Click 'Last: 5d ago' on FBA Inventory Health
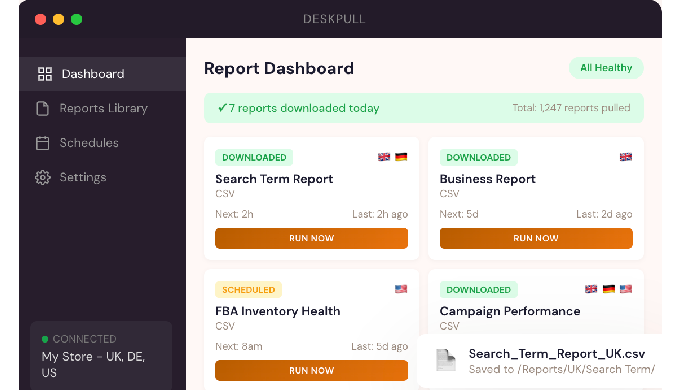Screen dimensions: 680x390 [x=379, y=346]
